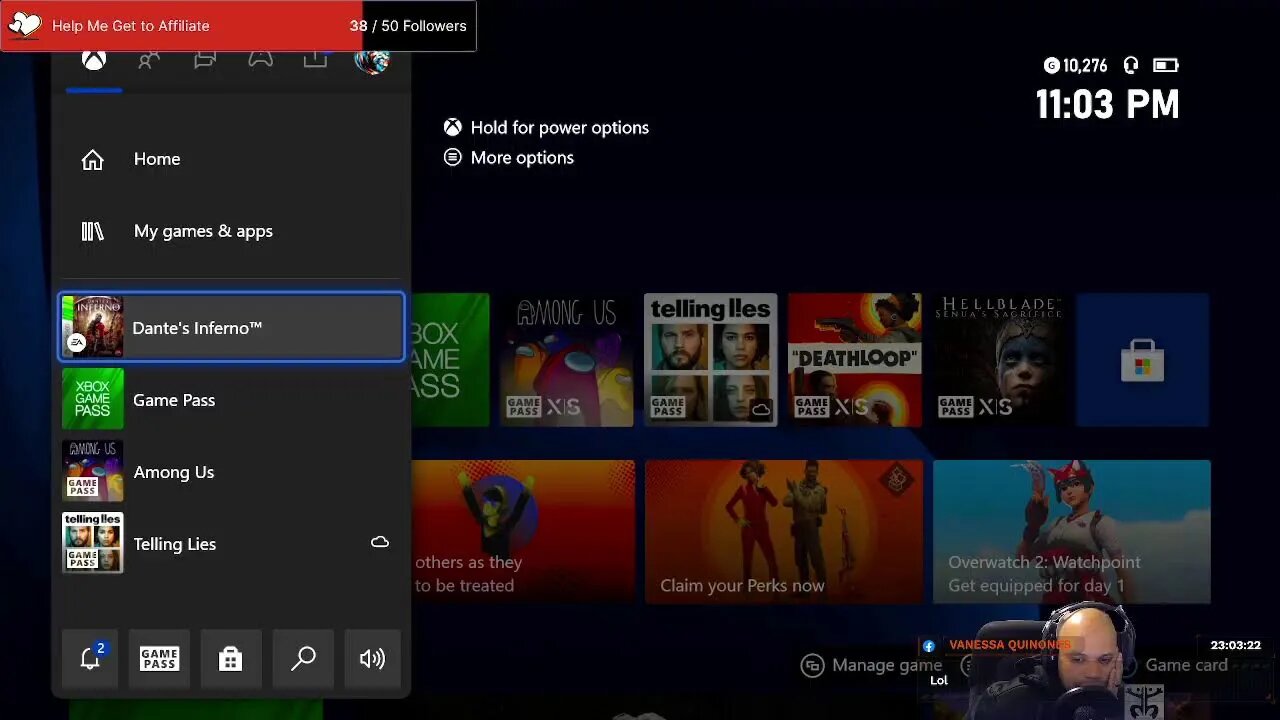
Task: Open the Microsoft Store bag icon
Action: click(x=231, y=658)
